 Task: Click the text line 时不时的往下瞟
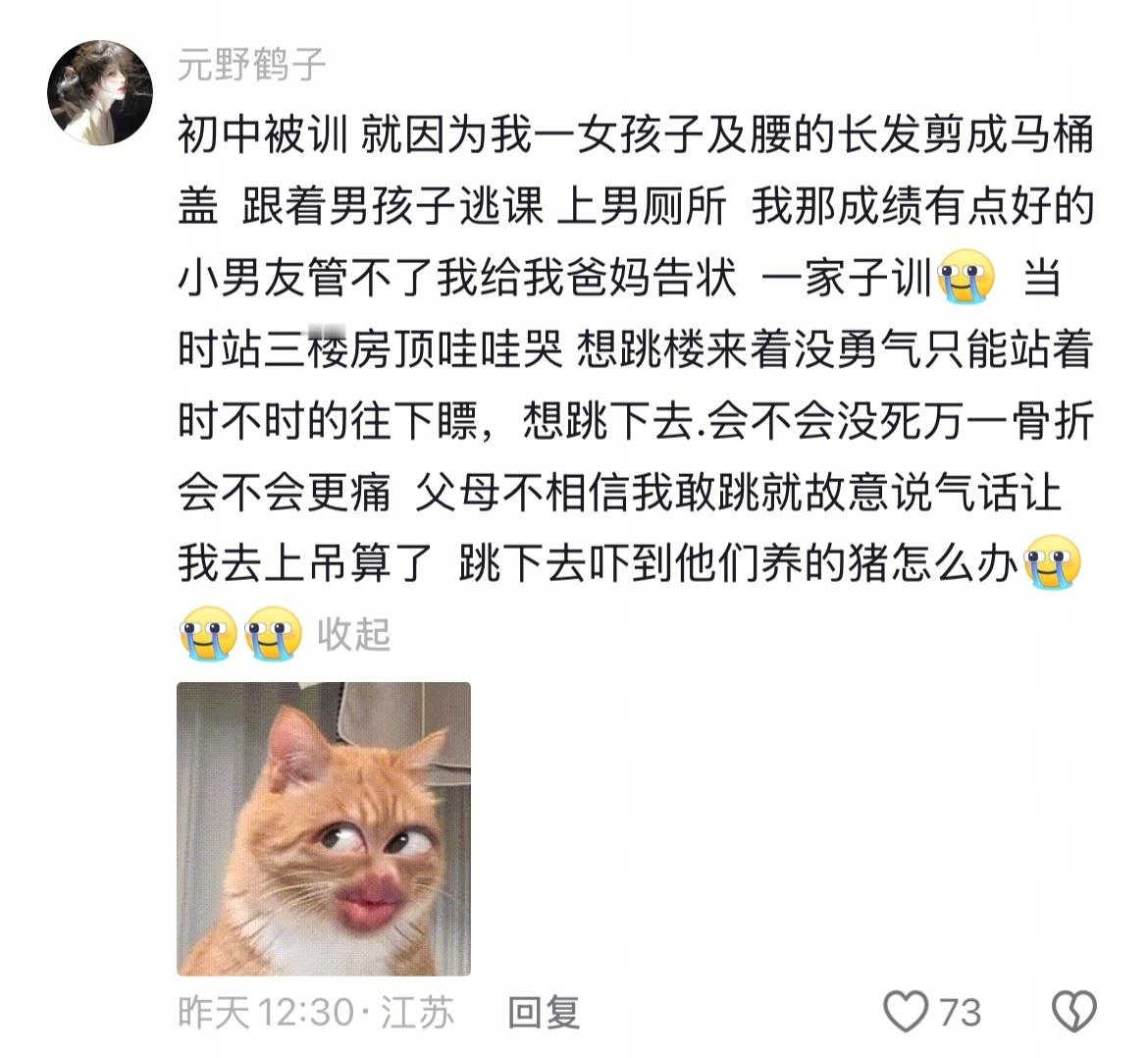tap(636, 420)
